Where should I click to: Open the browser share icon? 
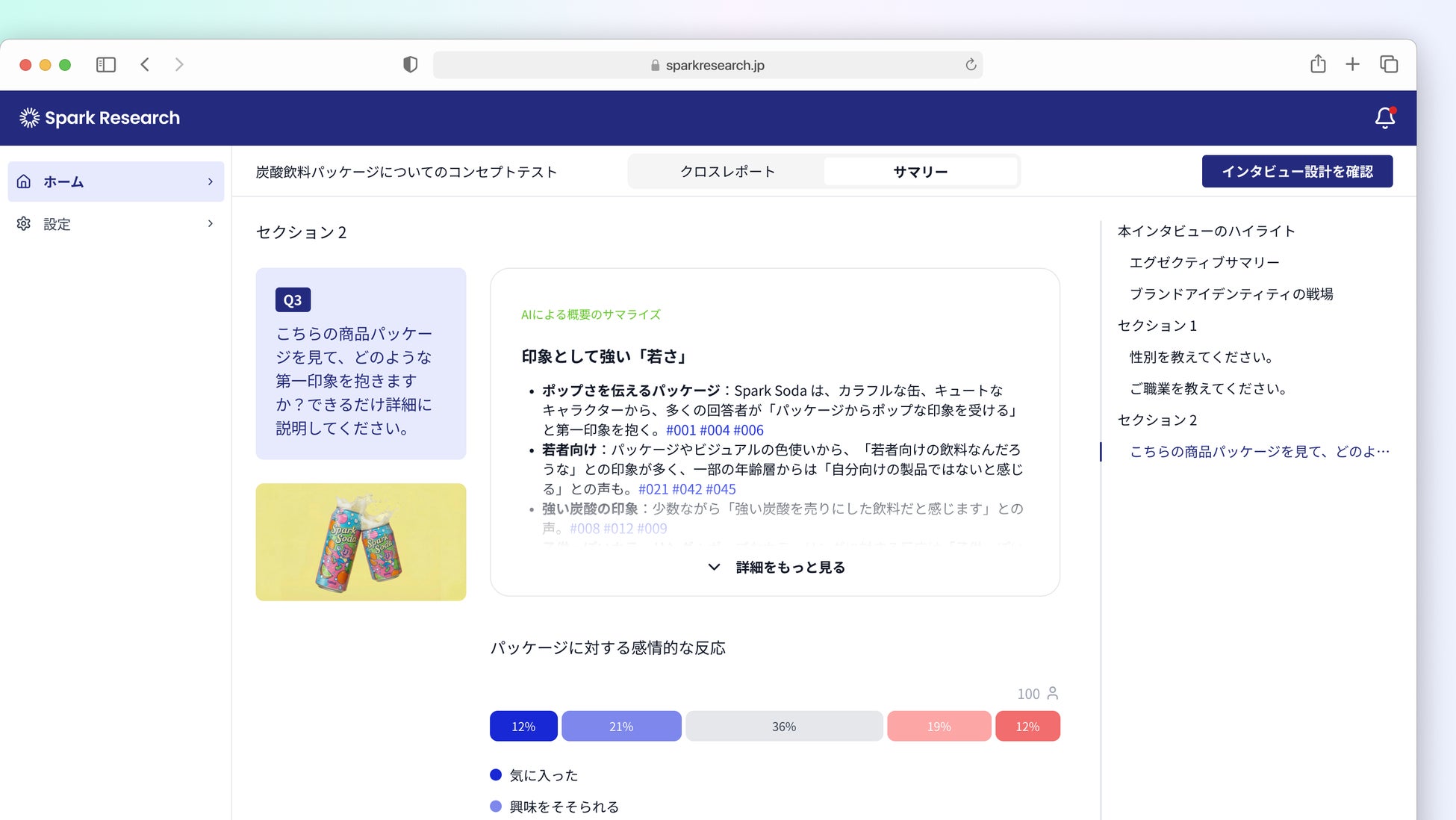pos(1318,65)
